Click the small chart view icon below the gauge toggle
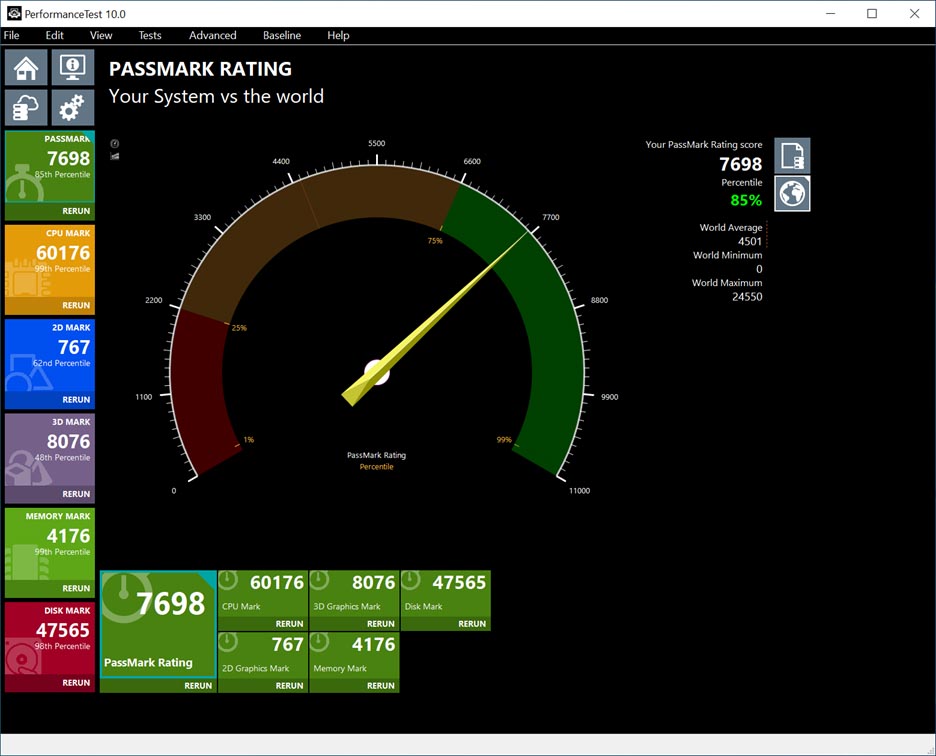Screen dimensions: 936x756 tap(115, 156)
